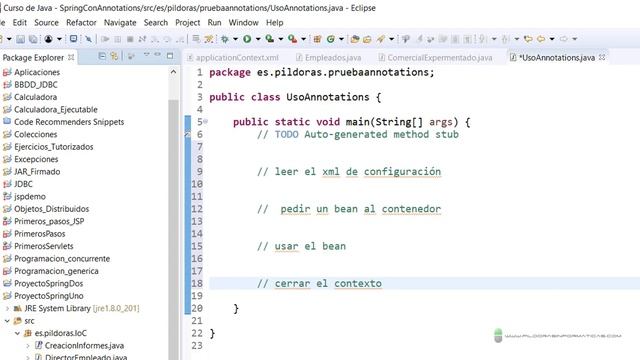Collapse the src folder node
The image size is (640, 360).
[7, 321]
